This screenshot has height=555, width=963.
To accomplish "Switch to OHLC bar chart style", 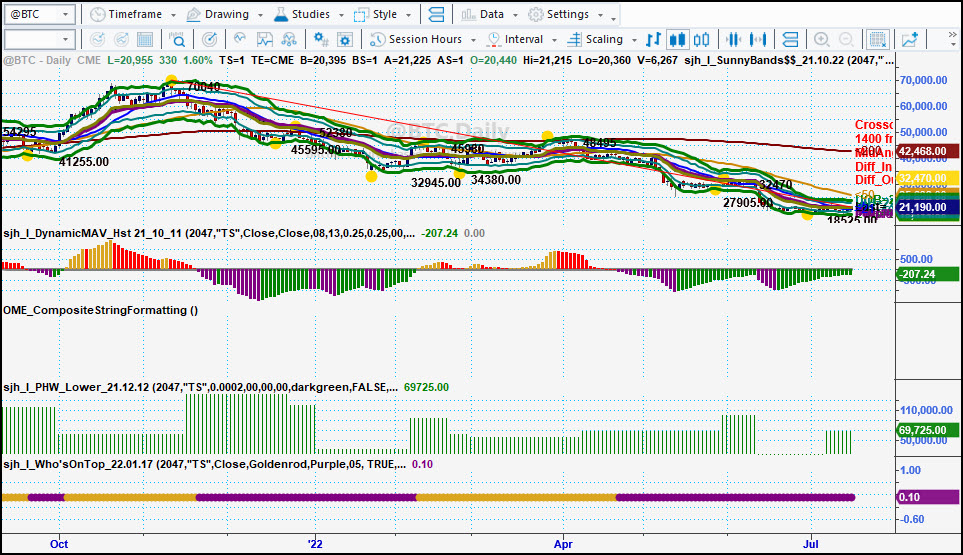I will coord(653,39).
